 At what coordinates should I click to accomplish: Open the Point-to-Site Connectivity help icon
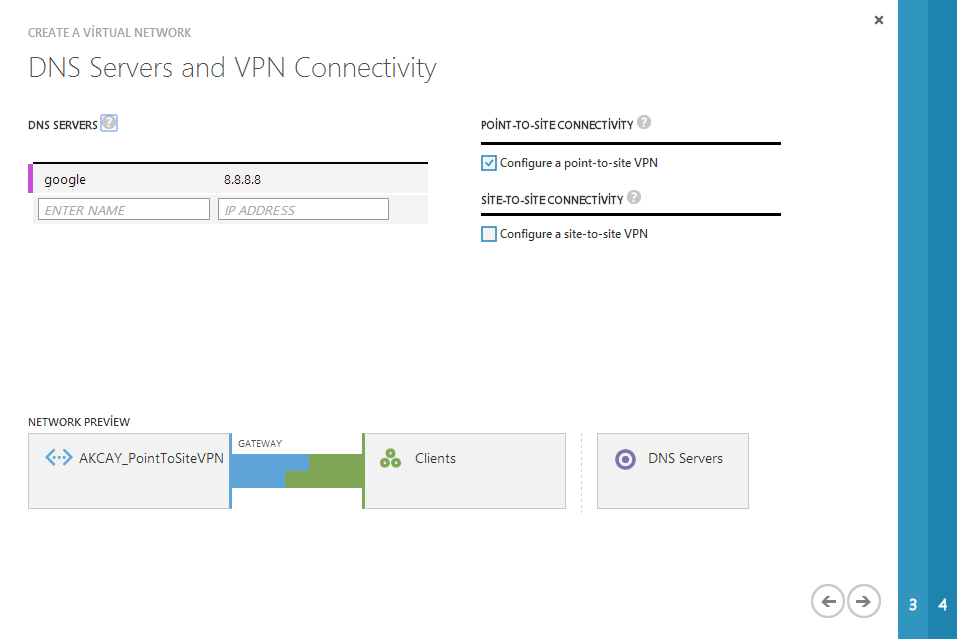(644, 122)
